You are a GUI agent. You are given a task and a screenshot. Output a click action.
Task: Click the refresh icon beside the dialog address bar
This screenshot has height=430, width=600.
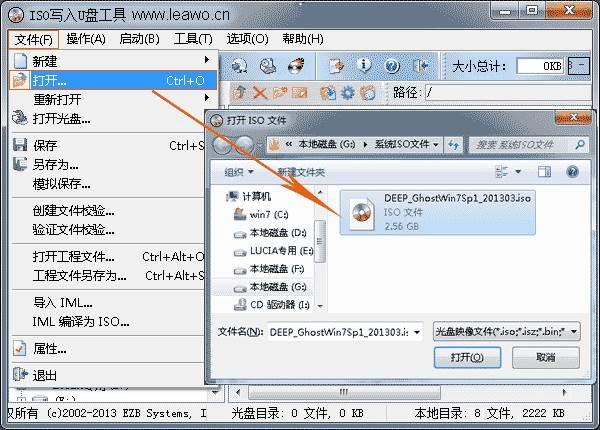[453, 145]
